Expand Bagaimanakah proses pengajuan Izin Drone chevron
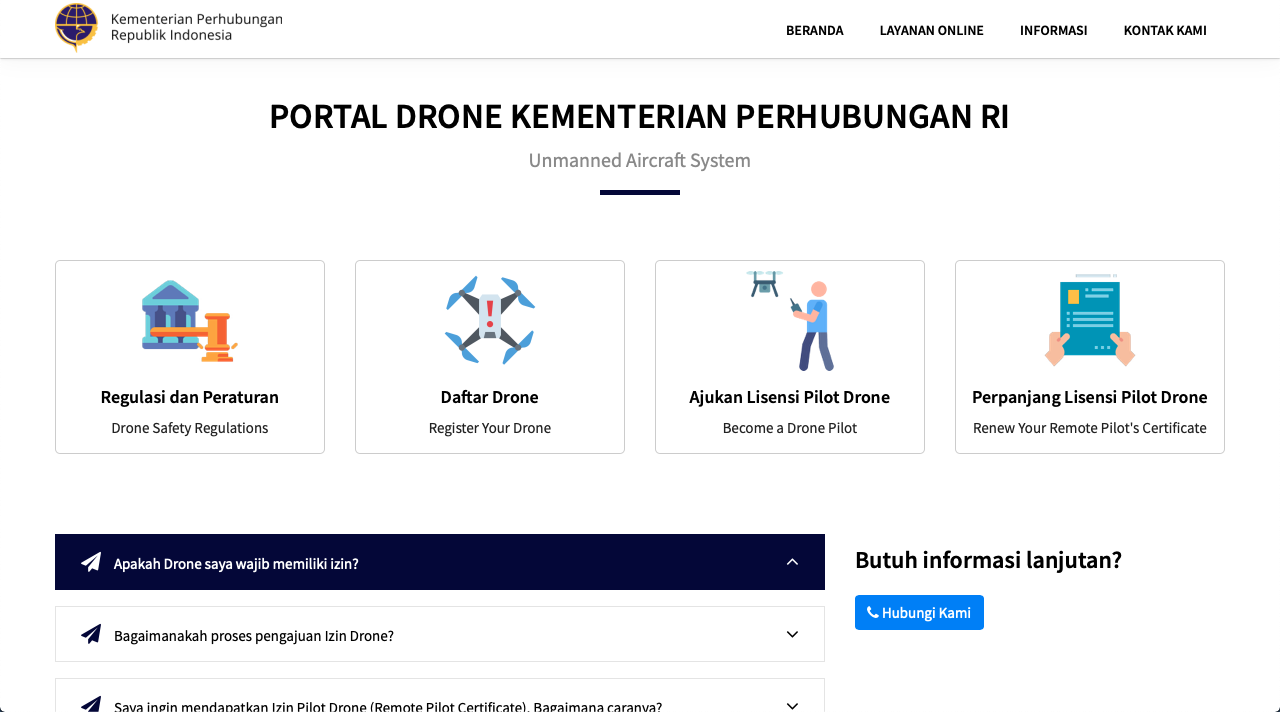Image resolution: width=1280 pixels, height=712 pixels. [x=792, y=634]
